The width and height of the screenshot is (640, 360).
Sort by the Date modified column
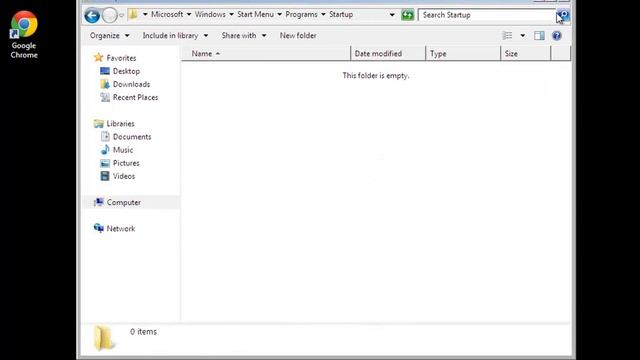tap(388, 53)
